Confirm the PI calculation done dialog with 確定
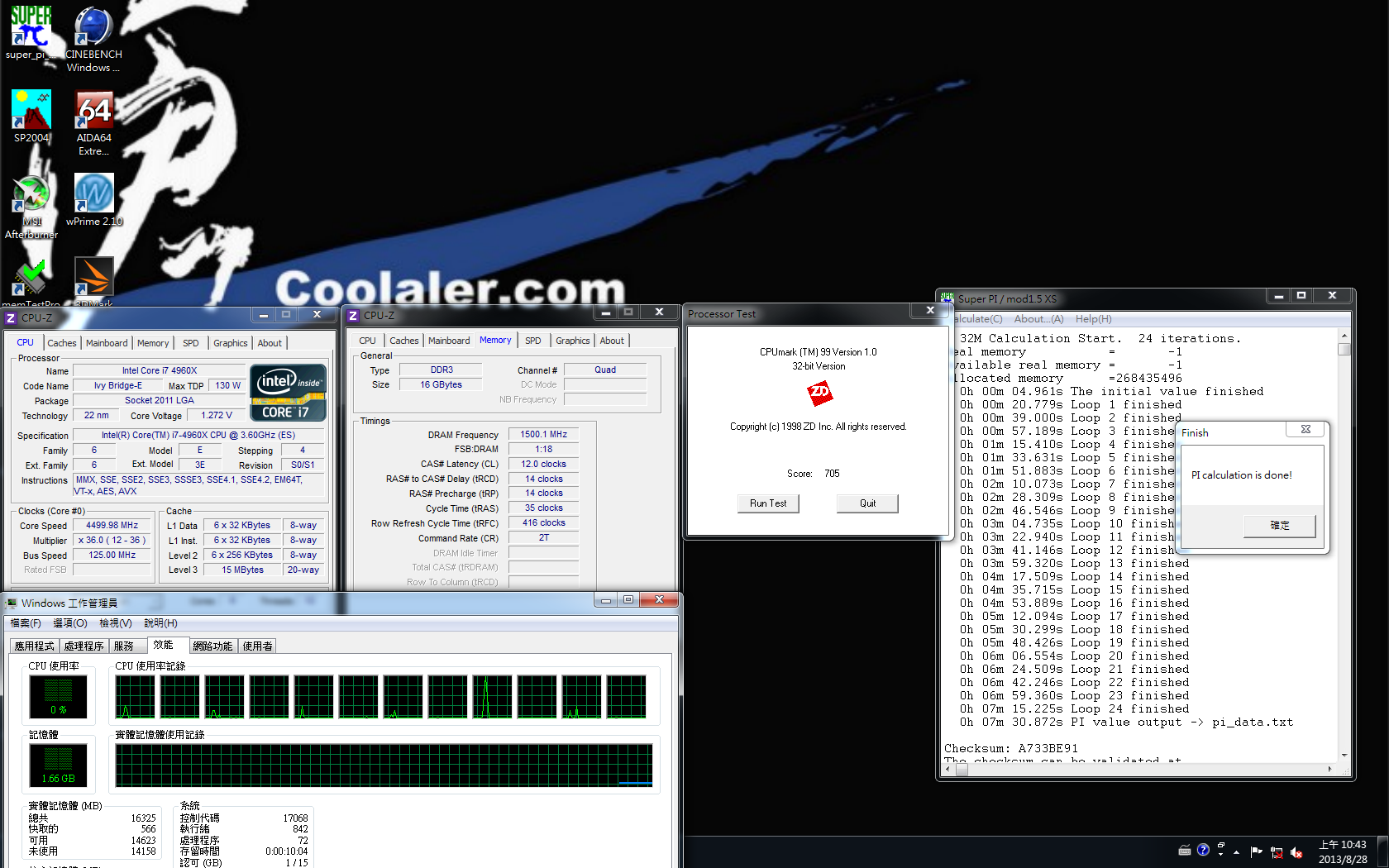This screenshot has height=868, width=1389. pos(1280,526)
